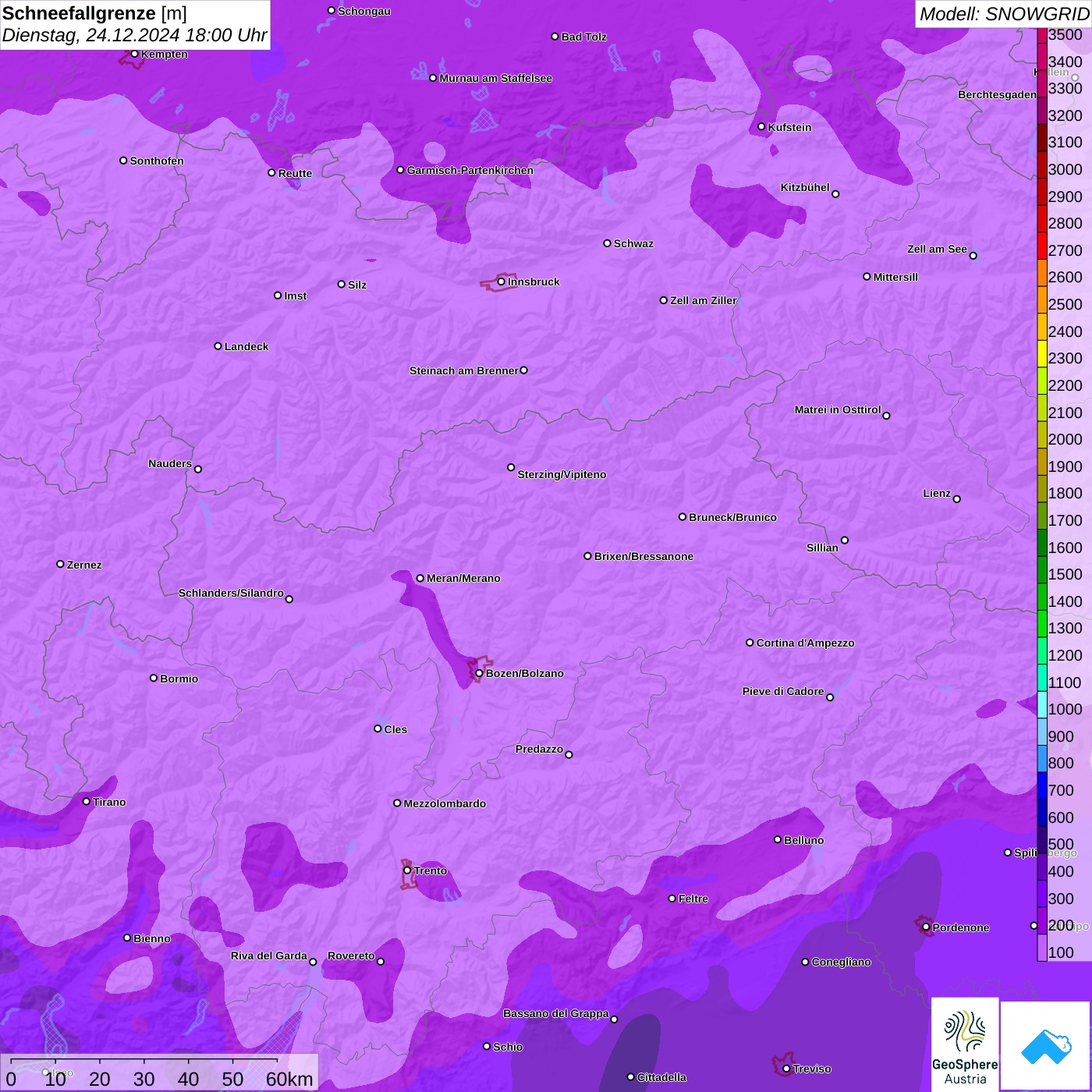Screen dimensions: 1092x1092
Task: Click the 'Rovereto' label
Action: (x=351, y=955)
